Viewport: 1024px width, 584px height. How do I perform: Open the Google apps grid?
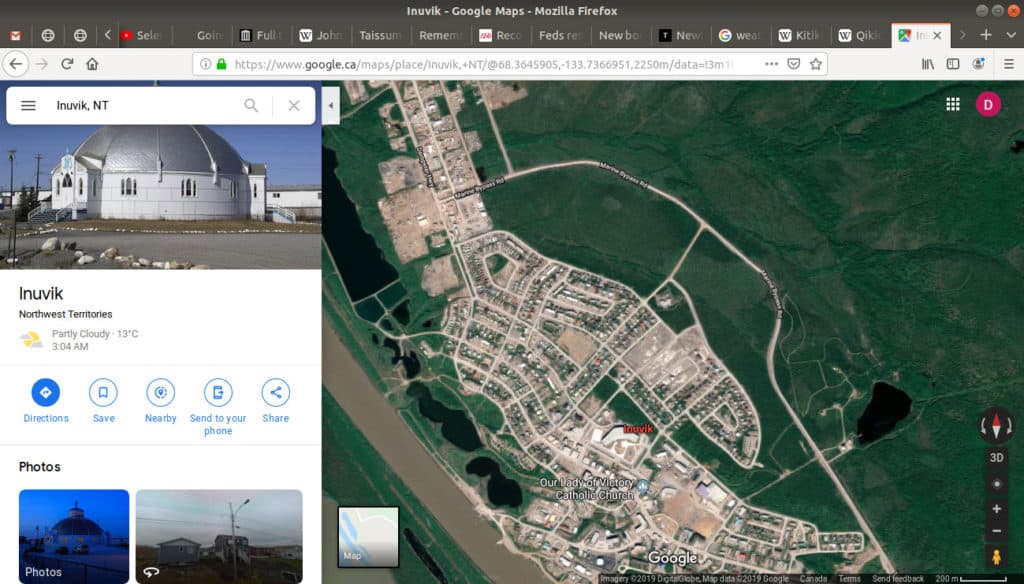pyautogui.click(x=953, y=105)
